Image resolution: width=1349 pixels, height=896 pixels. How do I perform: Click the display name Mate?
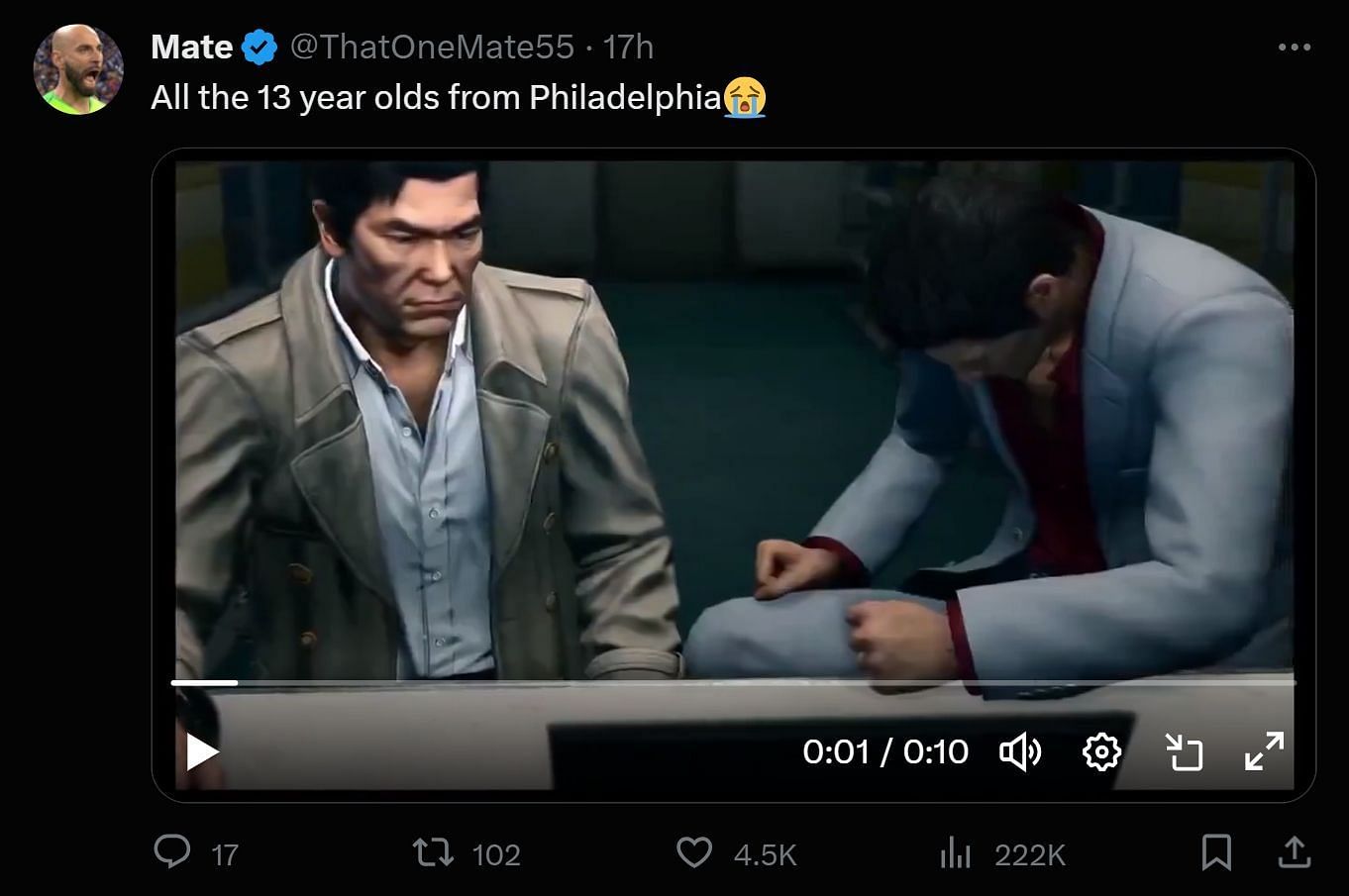tap(192, 47)
